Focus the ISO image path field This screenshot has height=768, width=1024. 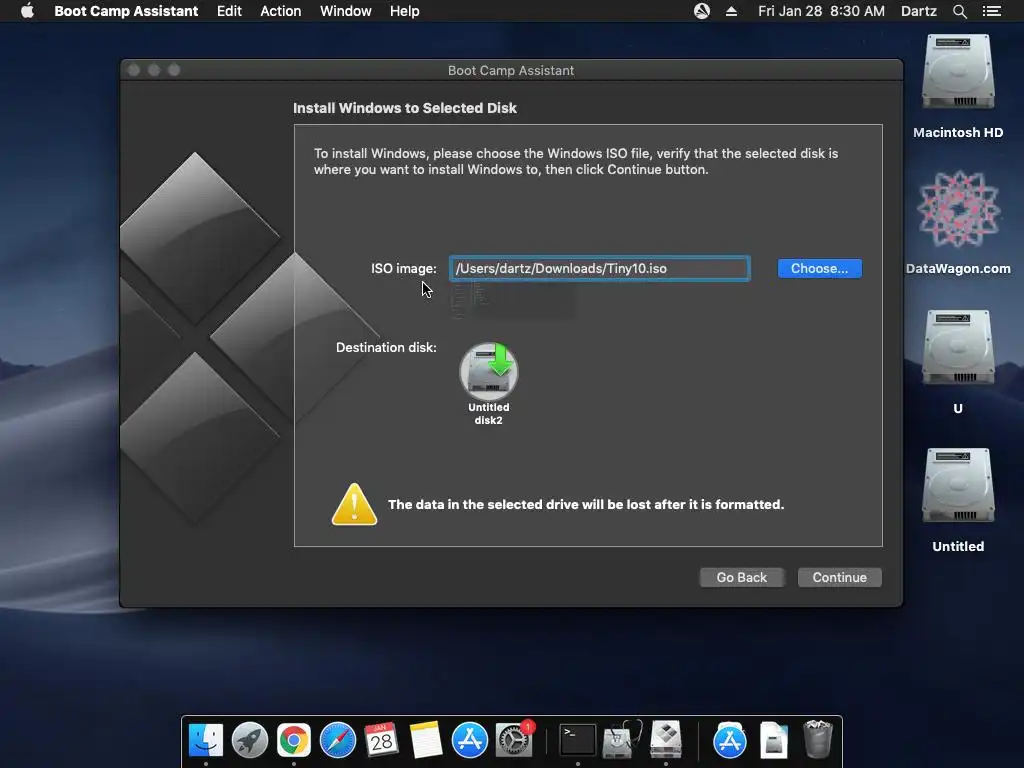click(600, 268)
